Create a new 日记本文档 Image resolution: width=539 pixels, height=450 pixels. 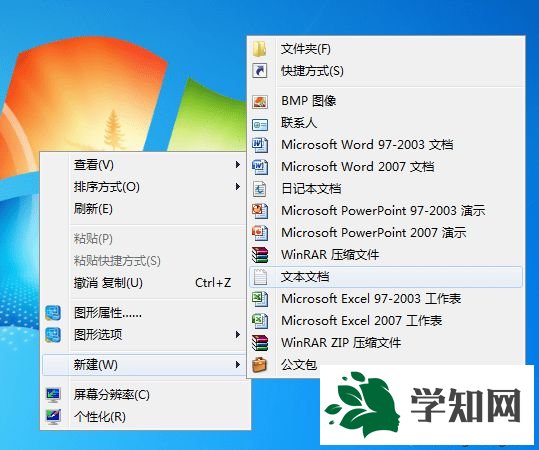386,189
